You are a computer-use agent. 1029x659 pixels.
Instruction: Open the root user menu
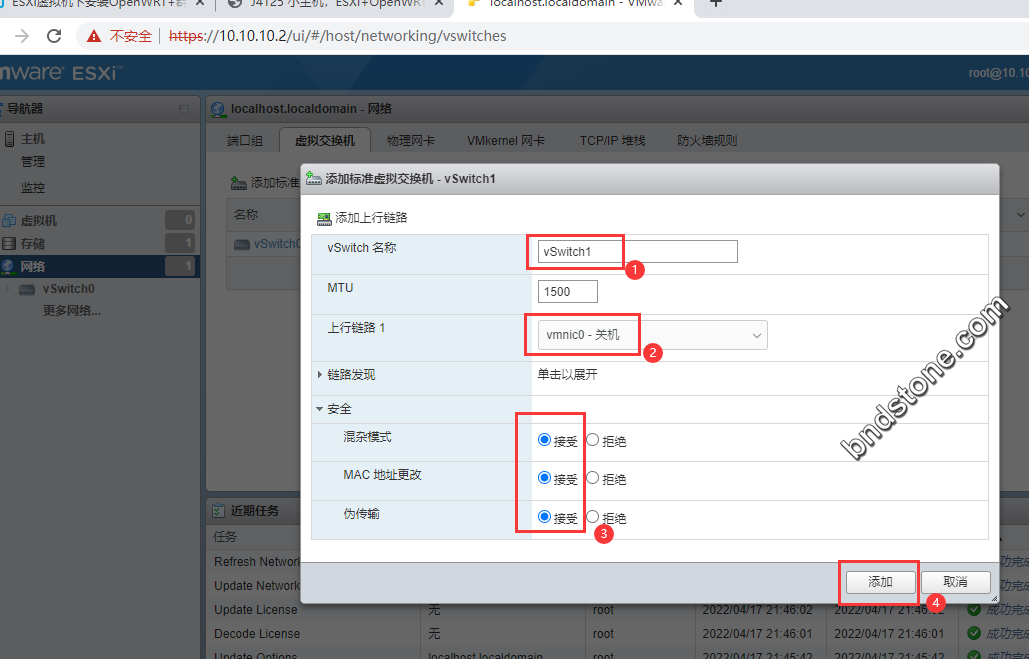(x=998, y=73)
